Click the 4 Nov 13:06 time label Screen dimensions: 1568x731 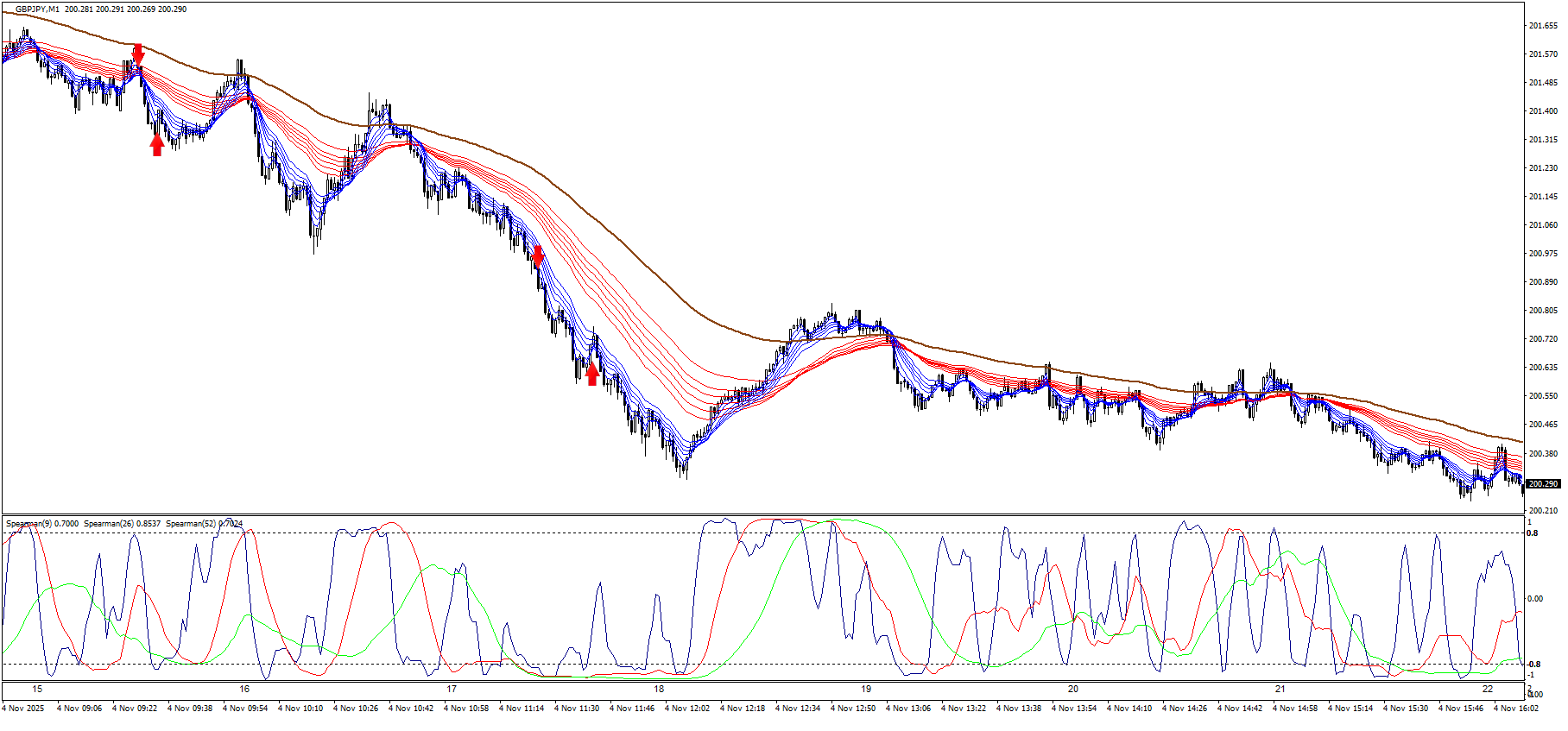pos(908,709)
